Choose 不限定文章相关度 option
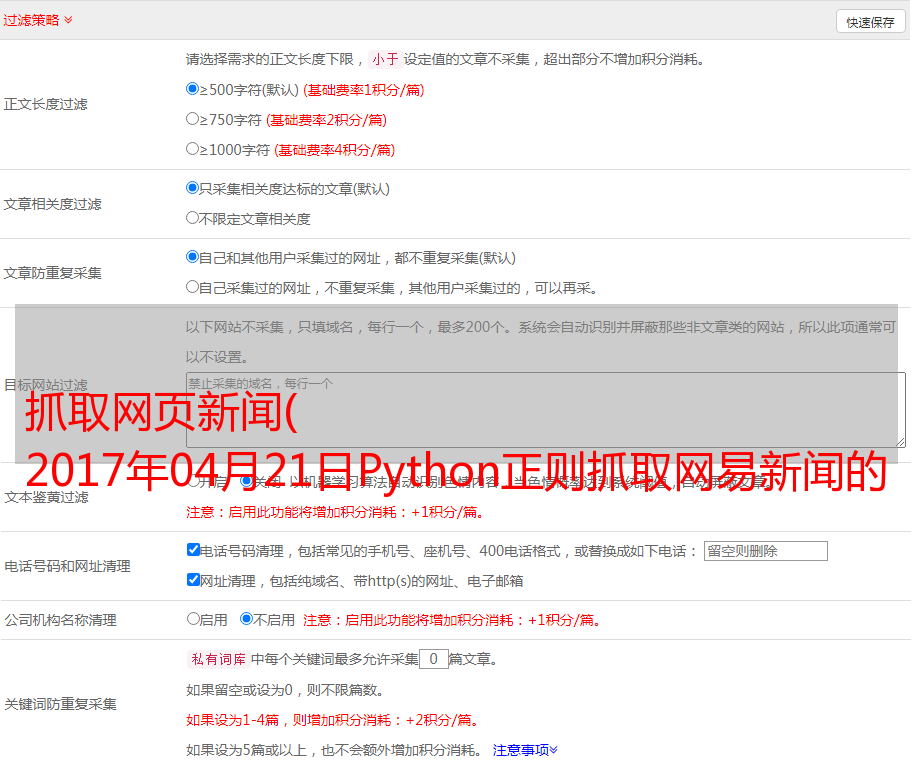 point(193,218)
